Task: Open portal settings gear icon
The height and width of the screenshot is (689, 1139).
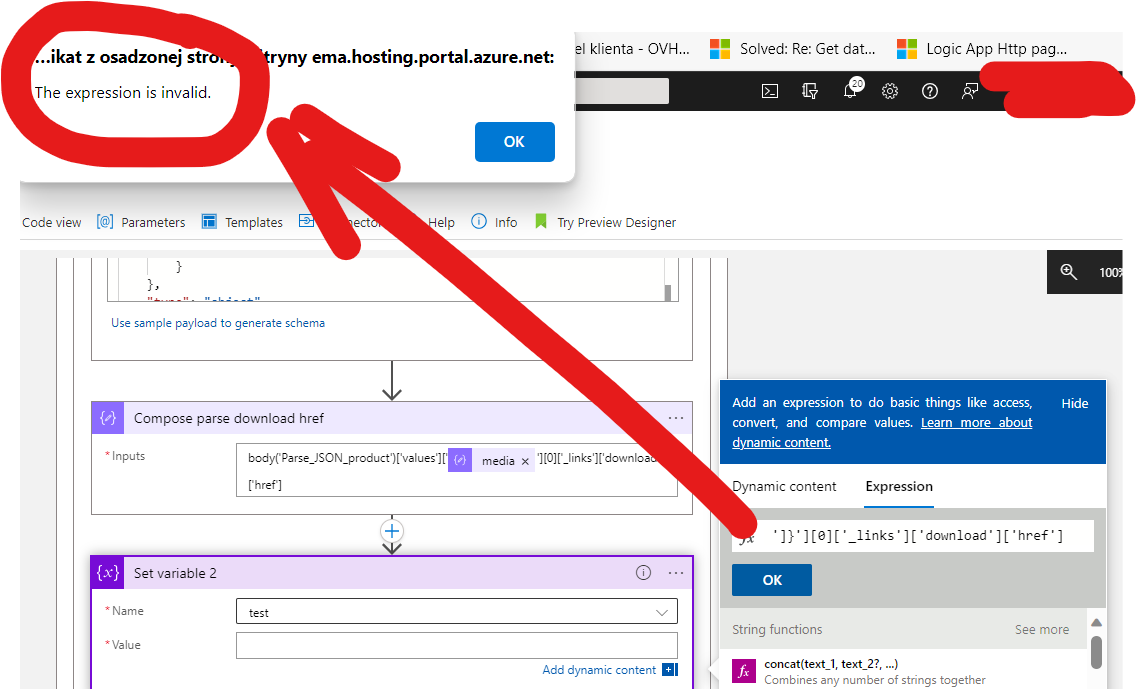Action: coord(890,91)
